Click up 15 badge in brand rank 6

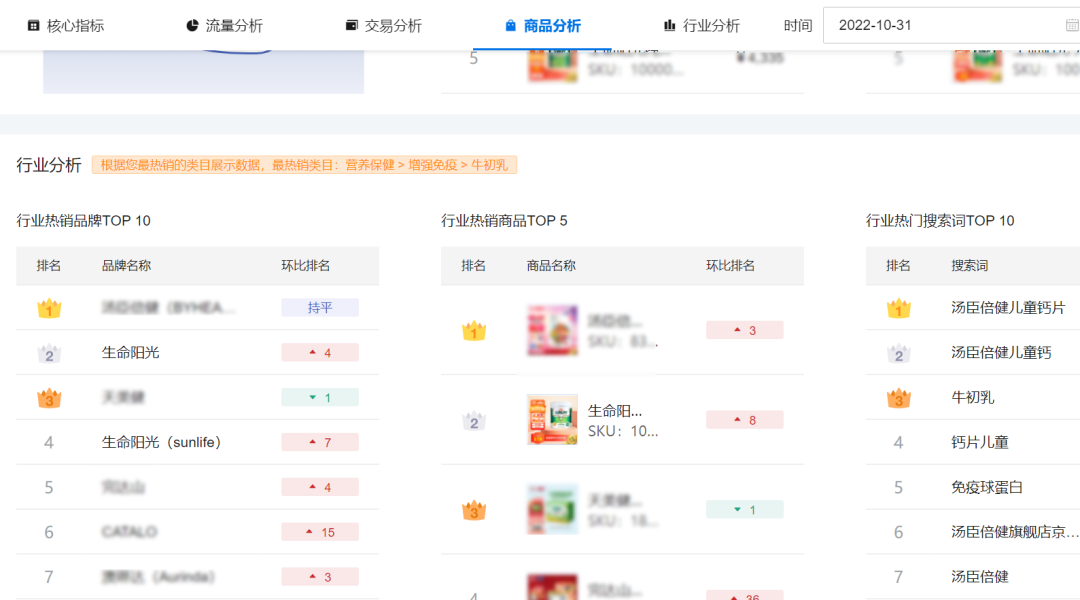point(320,532)
